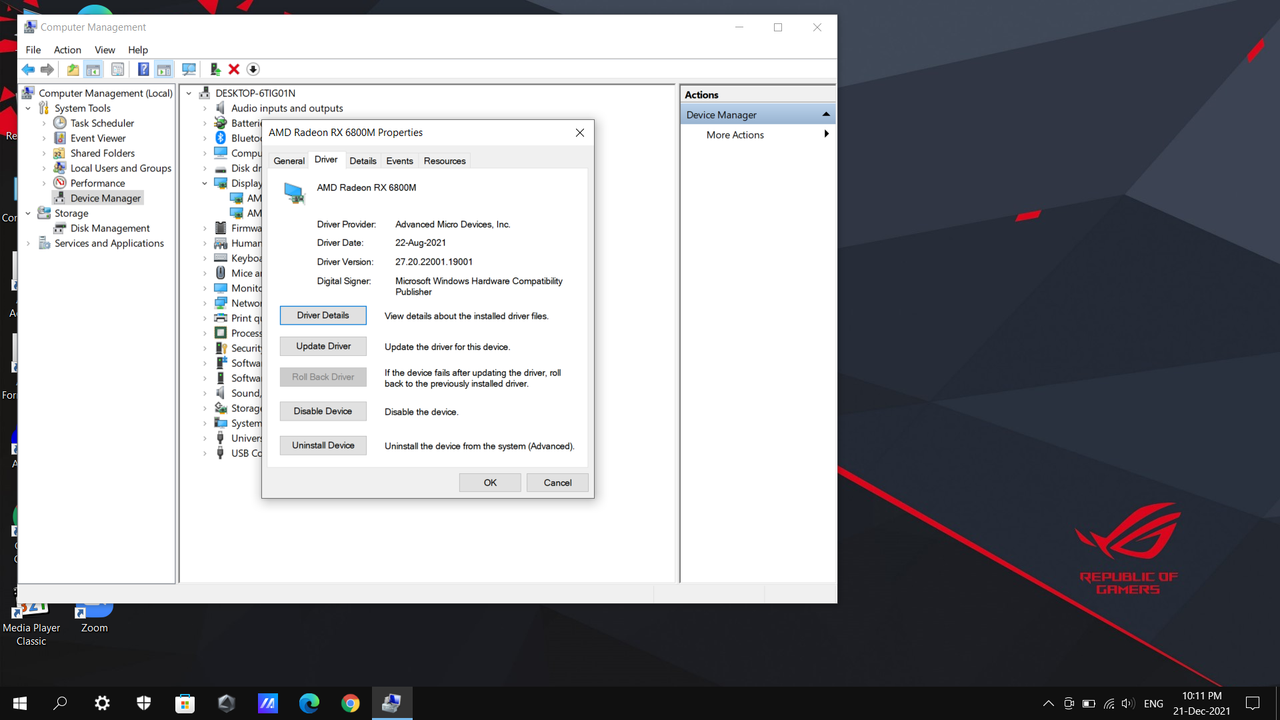This screenshot has width=1280, height=720.
Task: Collapse the DESKTOP-6TIG01N root node
Action: coord(189,93)
